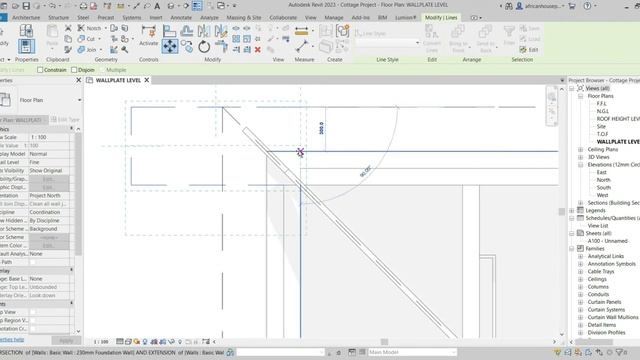
Task: Toggle the Disjoin checkbox
Action: pos(74,70)
